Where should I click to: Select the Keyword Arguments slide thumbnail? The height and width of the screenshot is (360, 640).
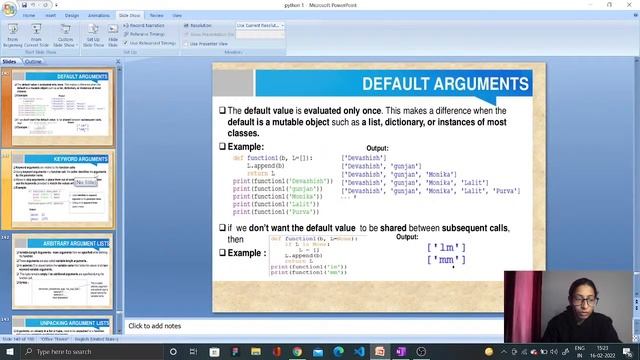coord(62,189)
